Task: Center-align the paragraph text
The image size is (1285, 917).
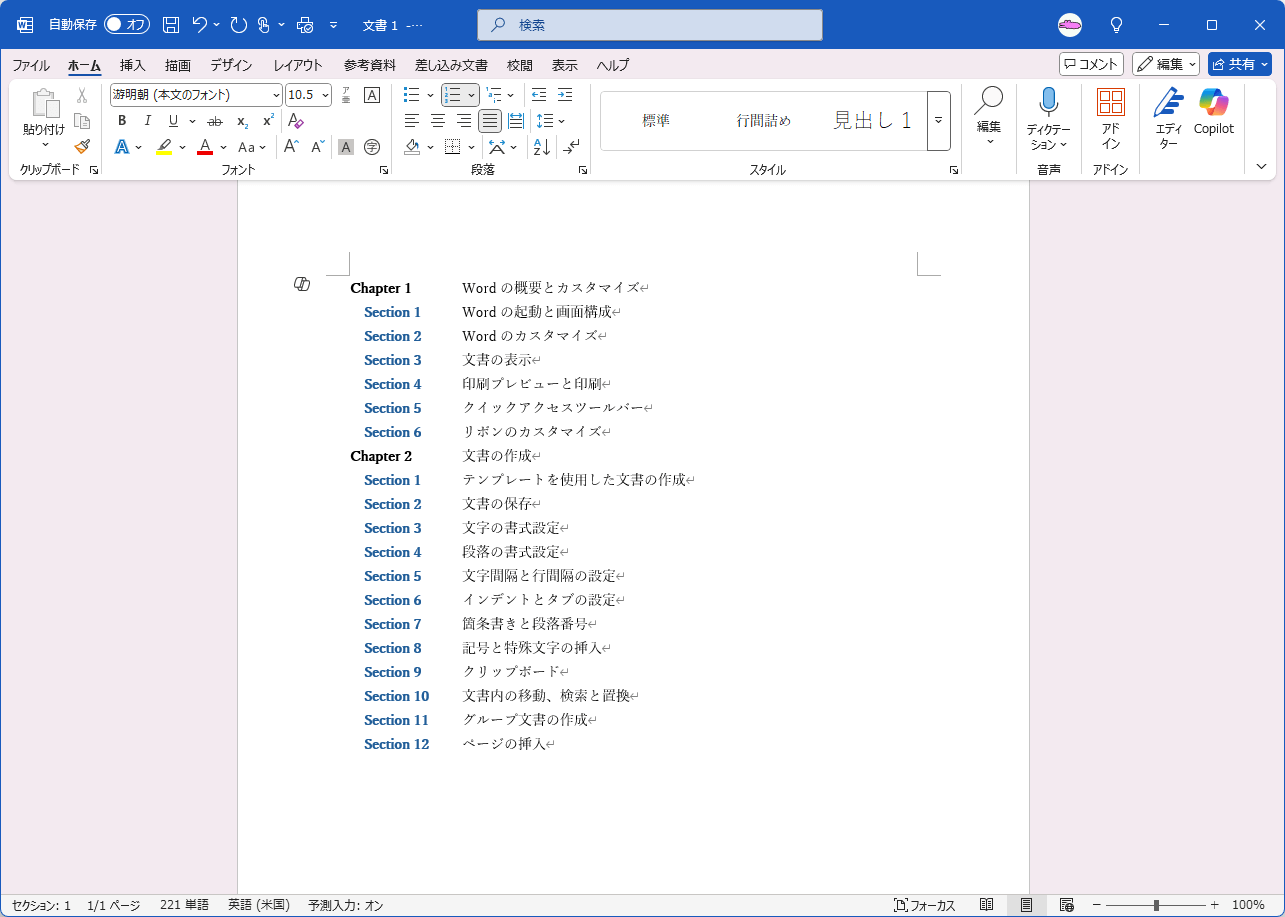Action: point(437,121)
